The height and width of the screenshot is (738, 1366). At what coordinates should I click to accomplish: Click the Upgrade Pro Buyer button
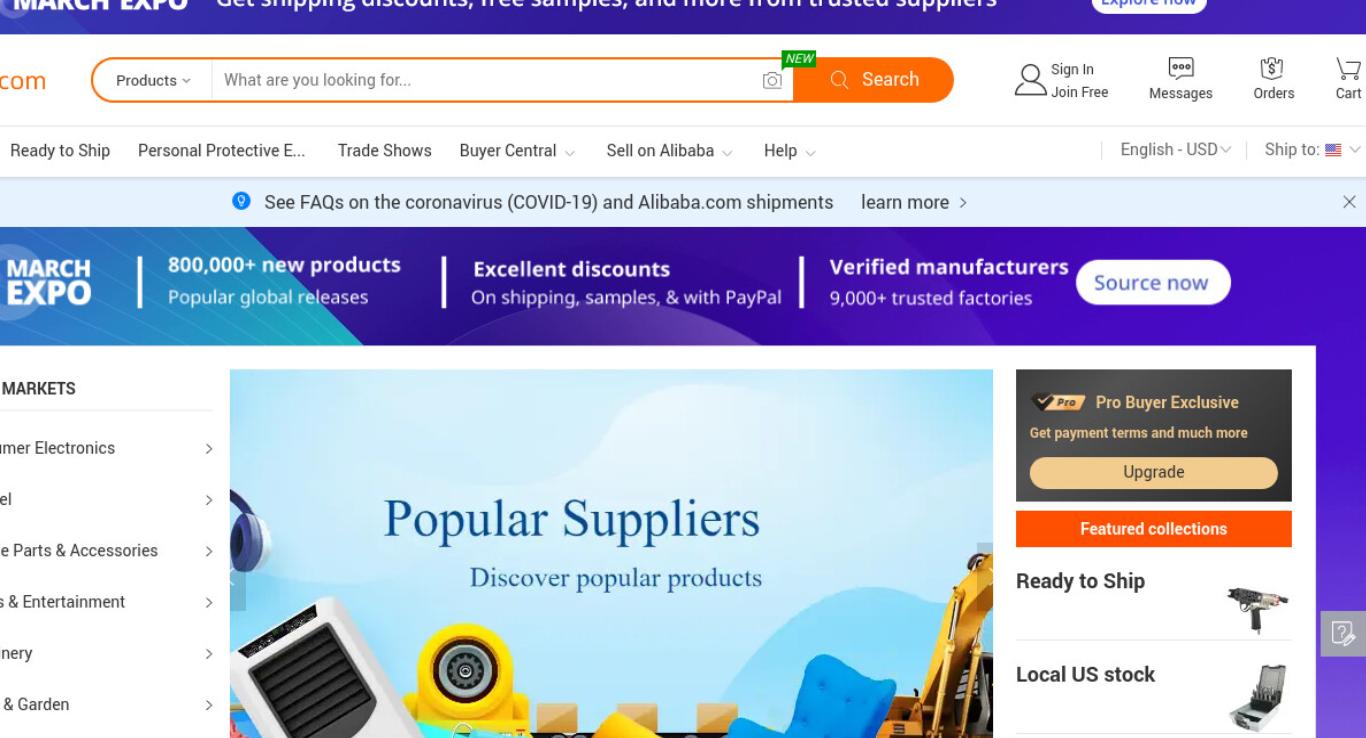click(1154, 472)
